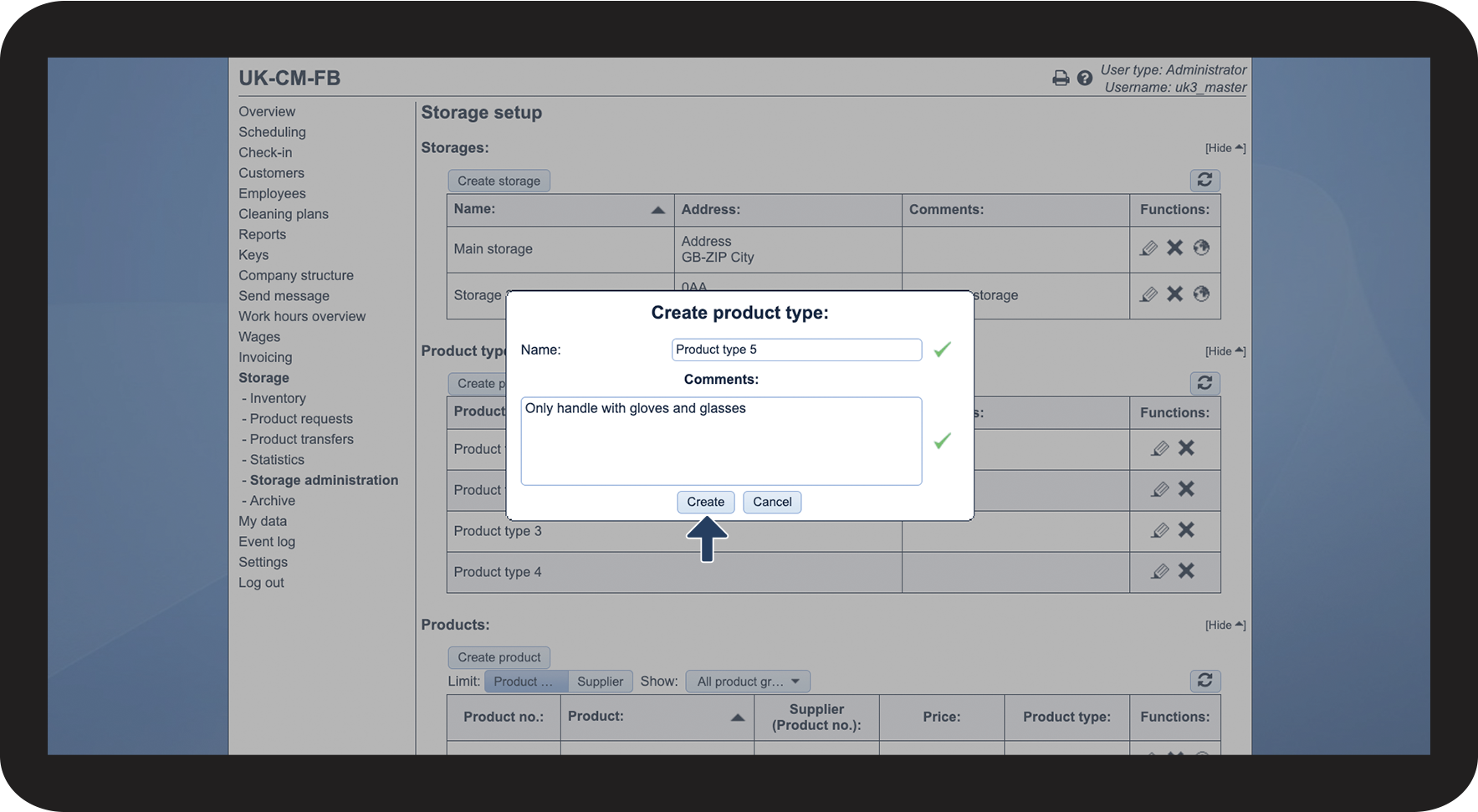Screen dimensions: 1478x812
Task: Open Inventory in the sidebar
Action: [278, 398]
